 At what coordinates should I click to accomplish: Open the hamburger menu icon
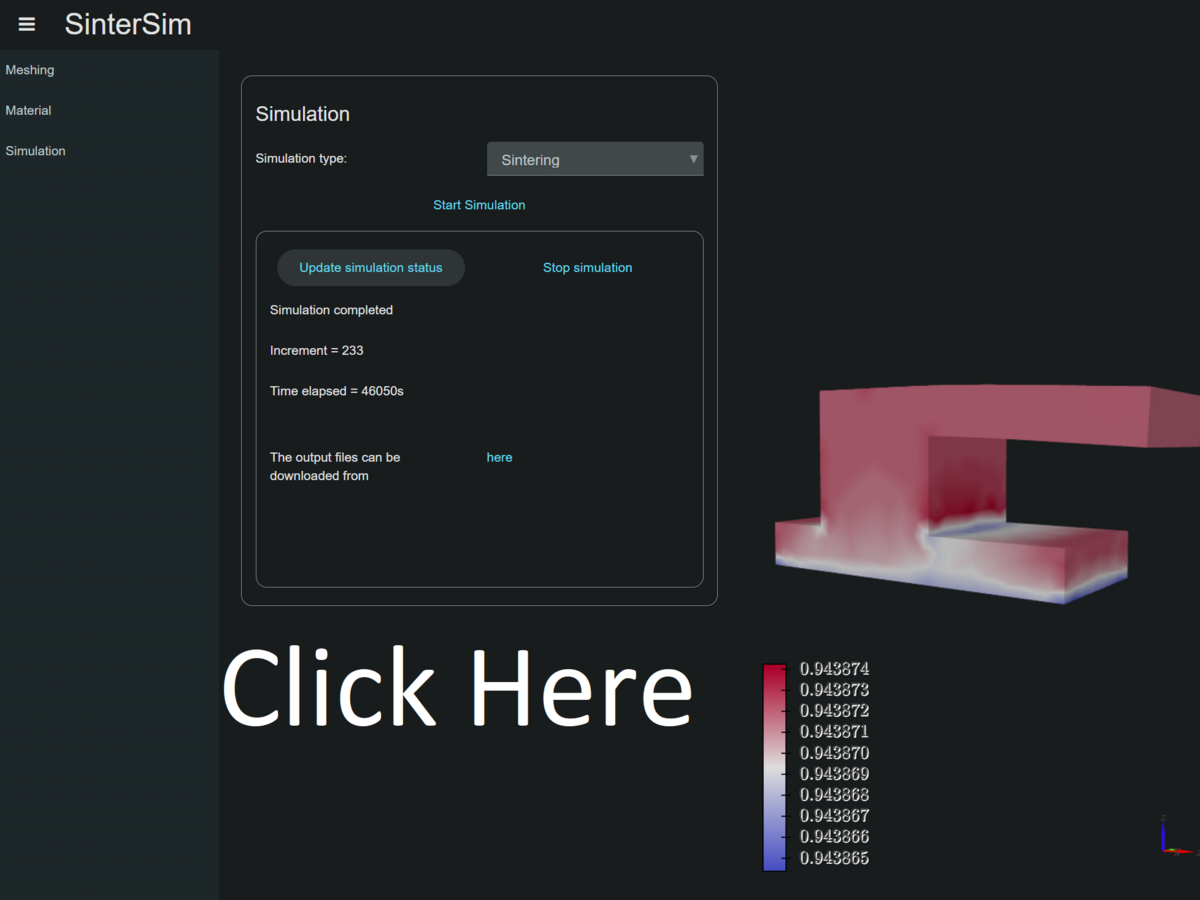point(27,24)
